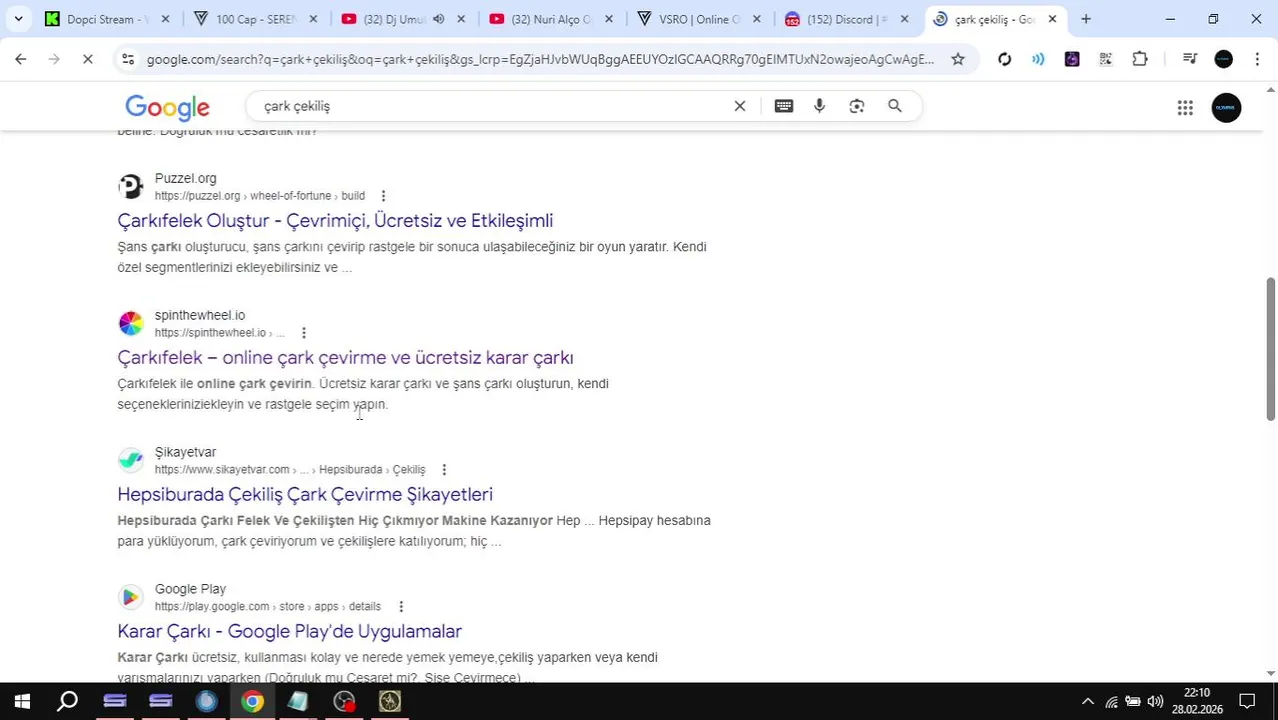Open more options for Google Play result
Screen dimensions: 1278x720
coord(401,607)
